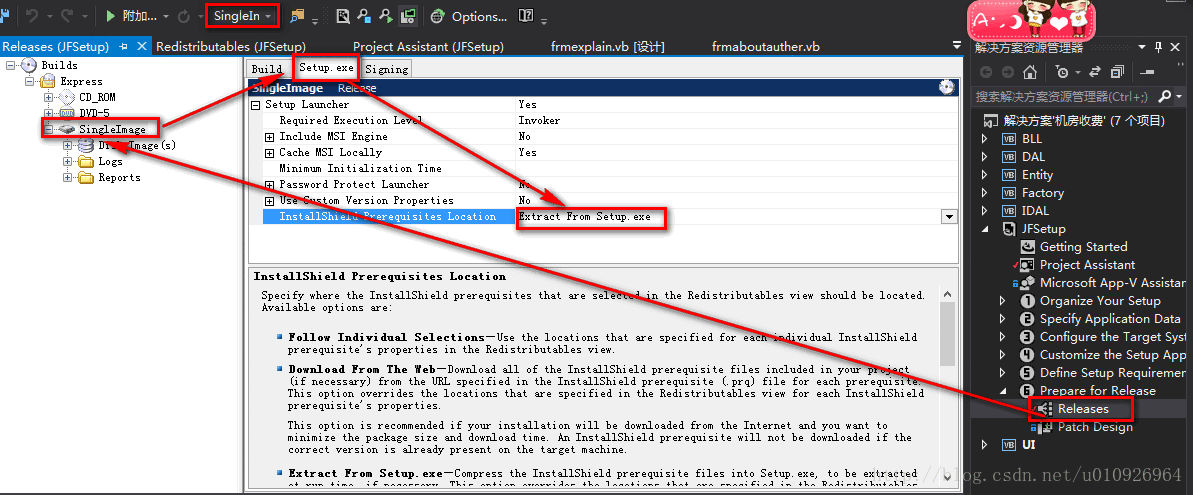Select the Factory project
Viewport: 1193px width, 495px height.
tap(1042, 193)
